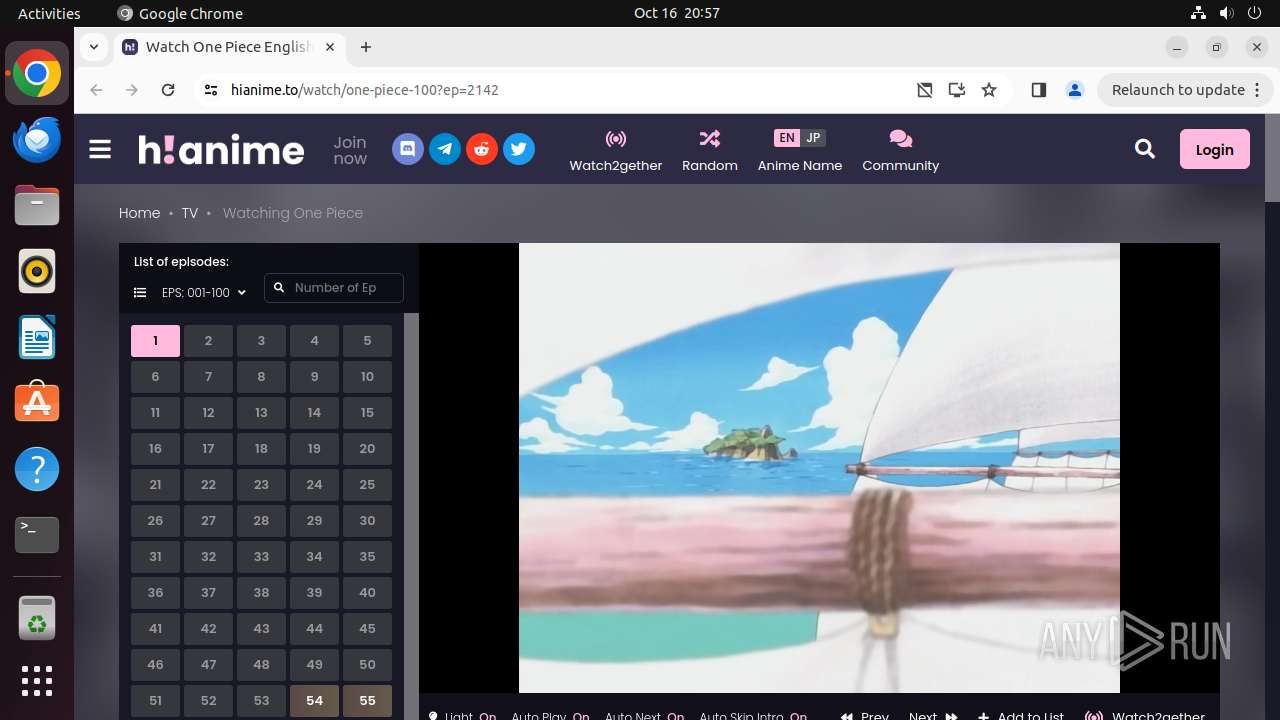Image resolution: width=1280 pixels, height=720 pixels.
Task: Select episode 13
Action: coord(261,413)
